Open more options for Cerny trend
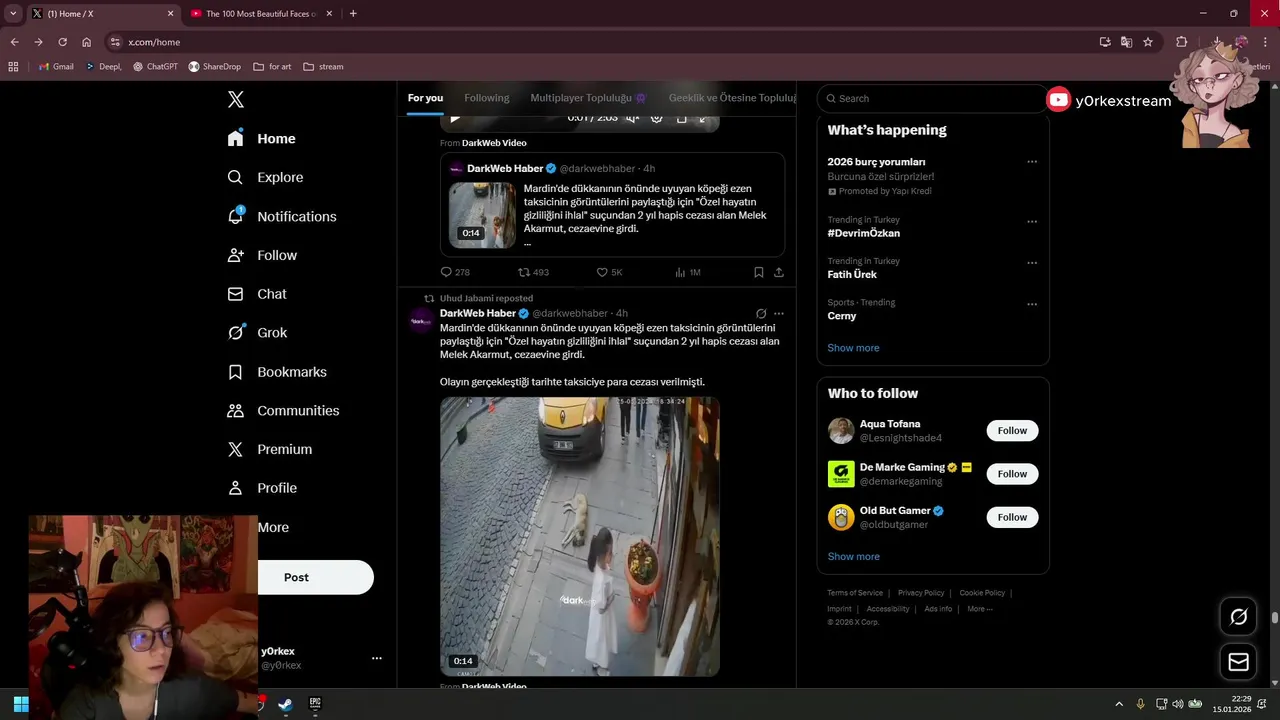This screenshot has width=1280, height=720. coord(1032,304)
